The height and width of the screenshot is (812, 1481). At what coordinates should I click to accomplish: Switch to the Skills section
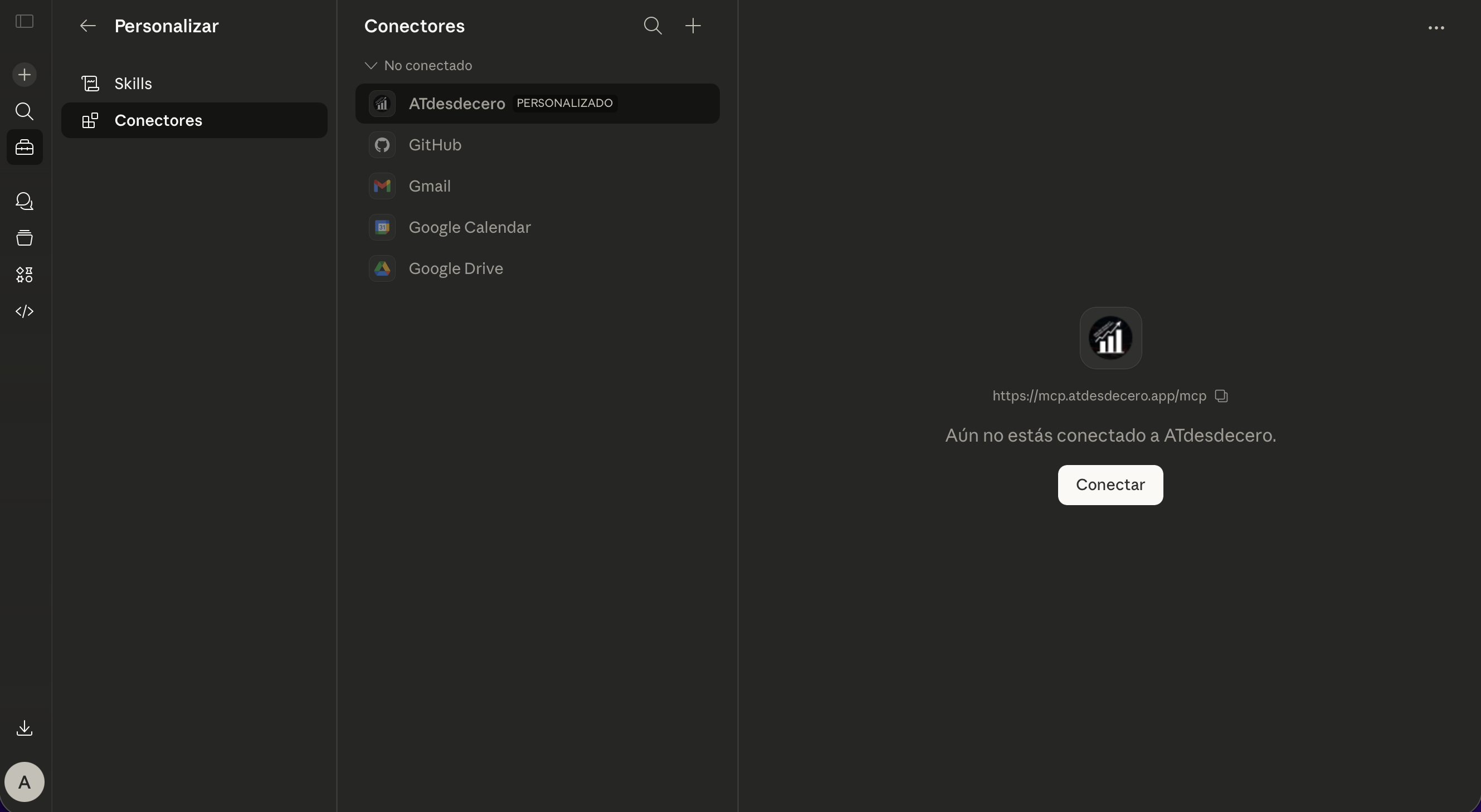[x=133, y=83]
